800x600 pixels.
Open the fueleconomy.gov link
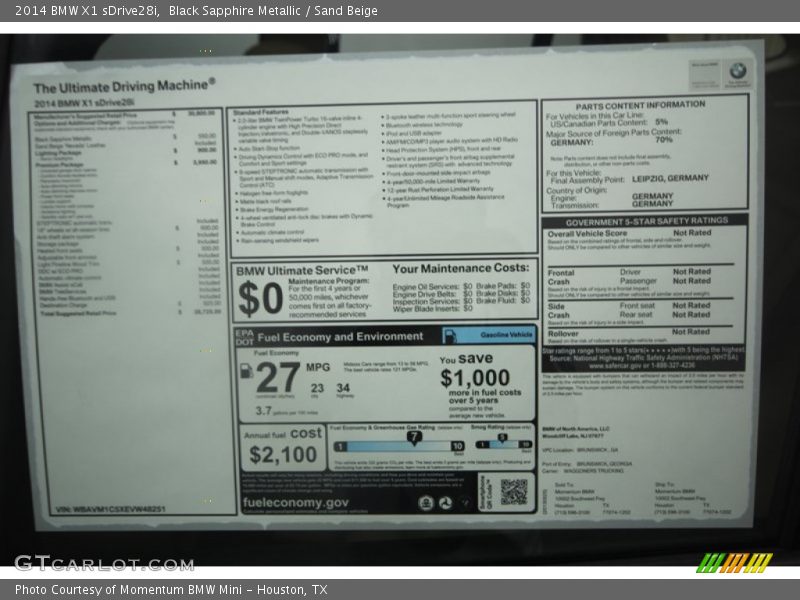(x=295, y=502)
